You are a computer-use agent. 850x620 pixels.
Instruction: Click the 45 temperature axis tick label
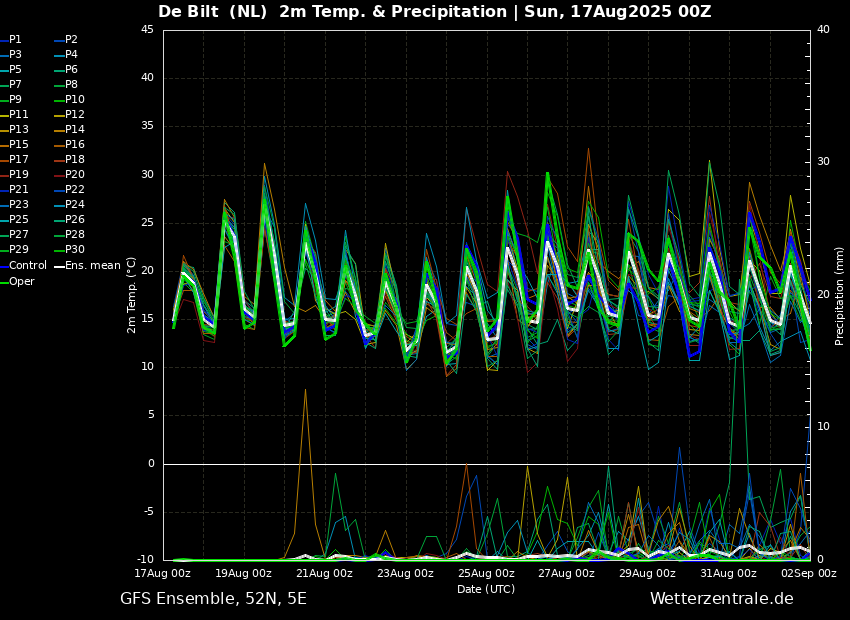[147, 30]
